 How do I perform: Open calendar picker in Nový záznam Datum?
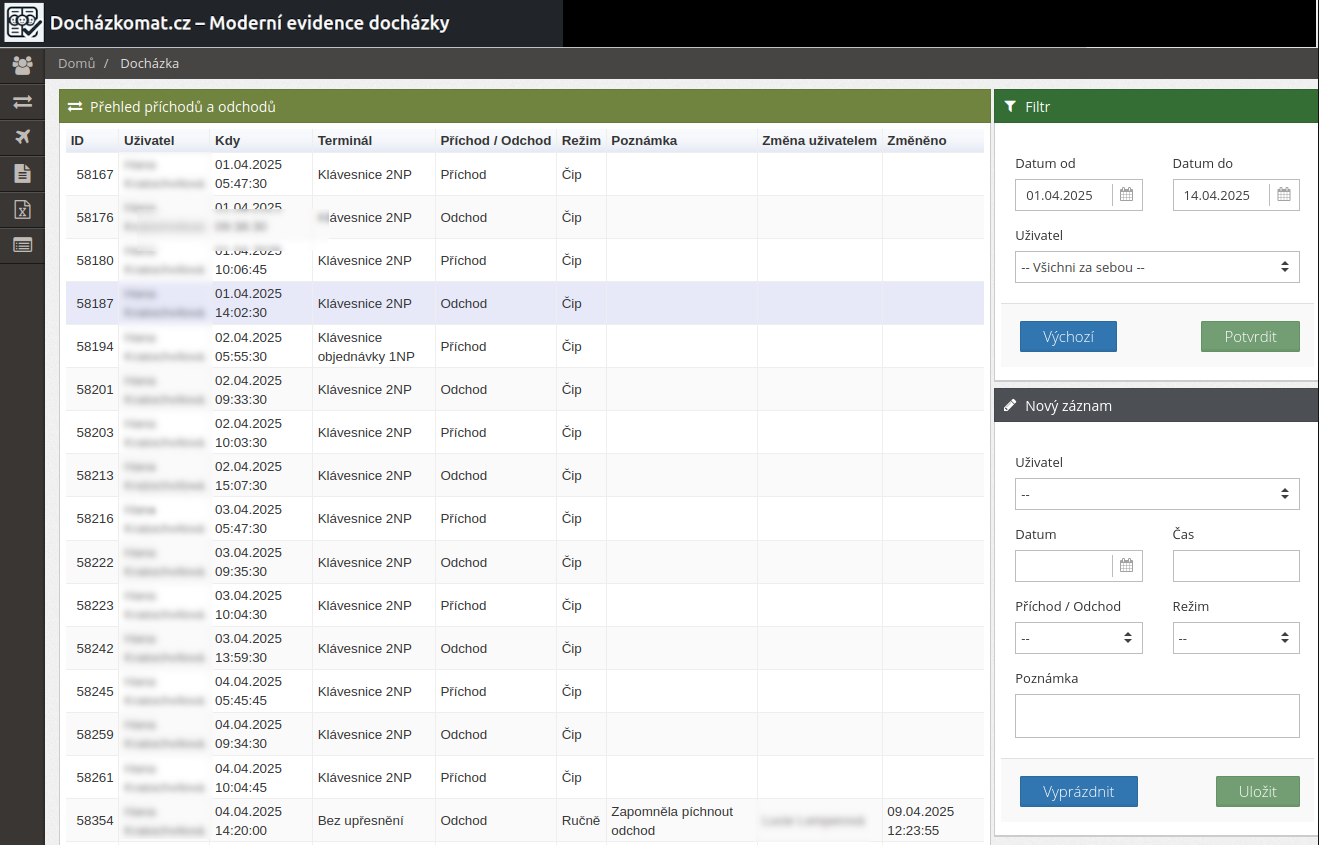1126,566
